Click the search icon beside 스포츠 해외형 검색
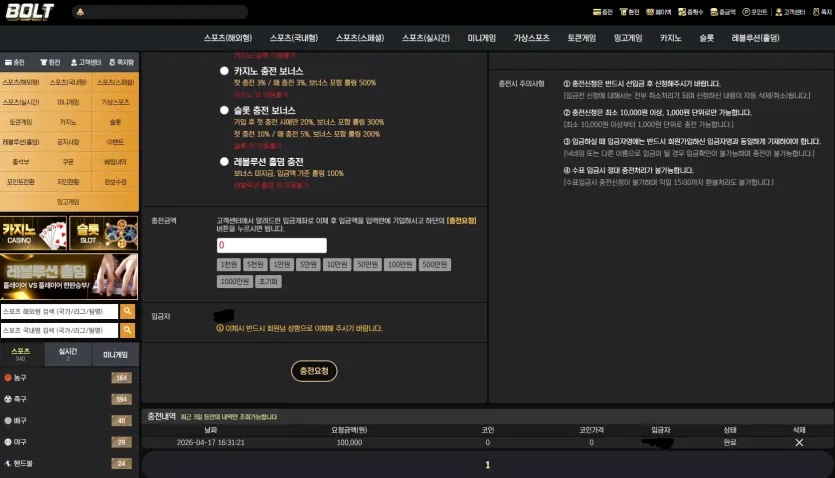Screen dimensions: 835x478 click(x=127, y=311)
